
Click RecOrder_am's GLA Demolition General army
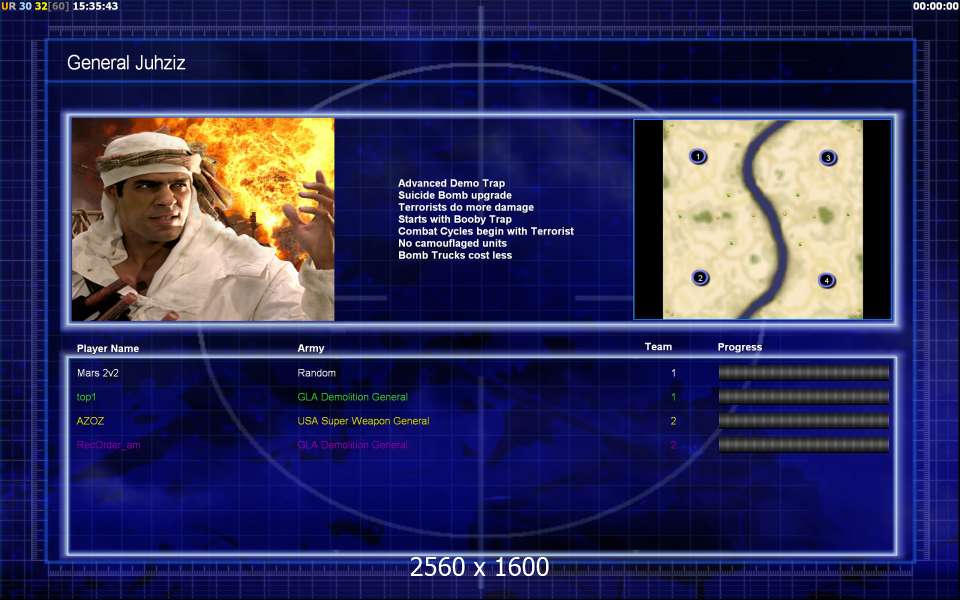pyautogui.click(x=353, y=445)
